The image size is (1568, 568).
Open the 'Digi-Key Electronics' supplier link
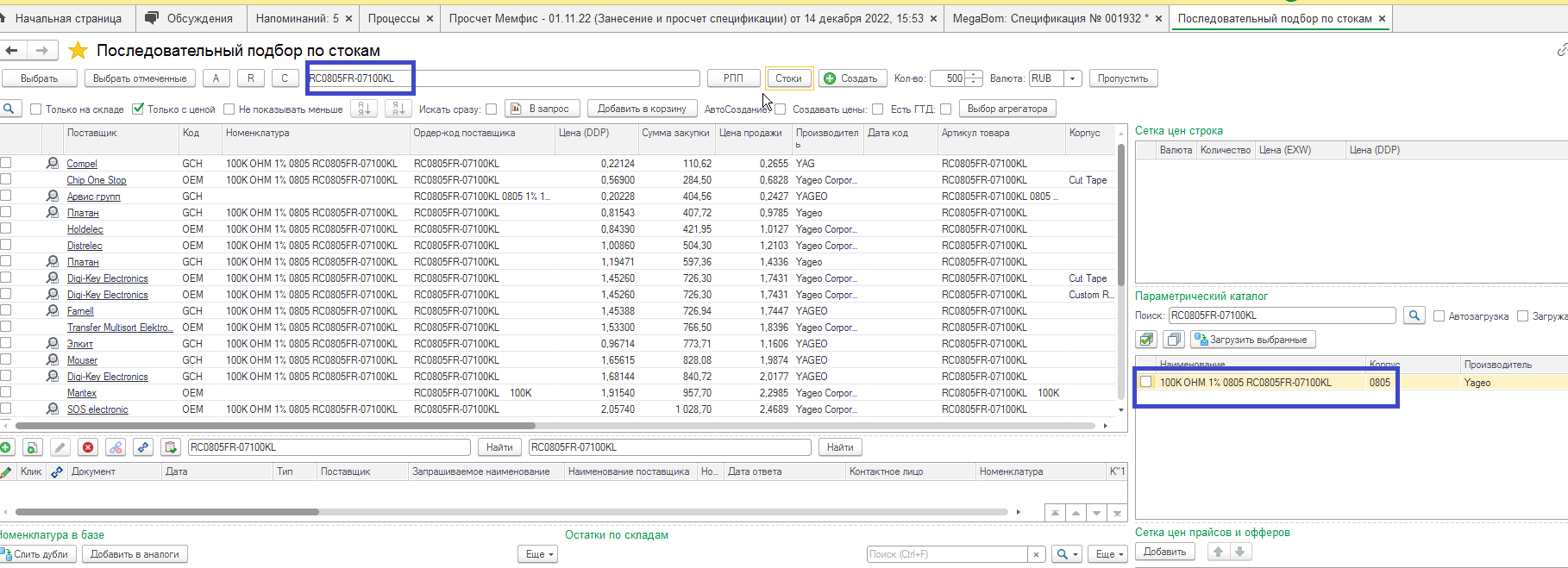coord(108,278)
